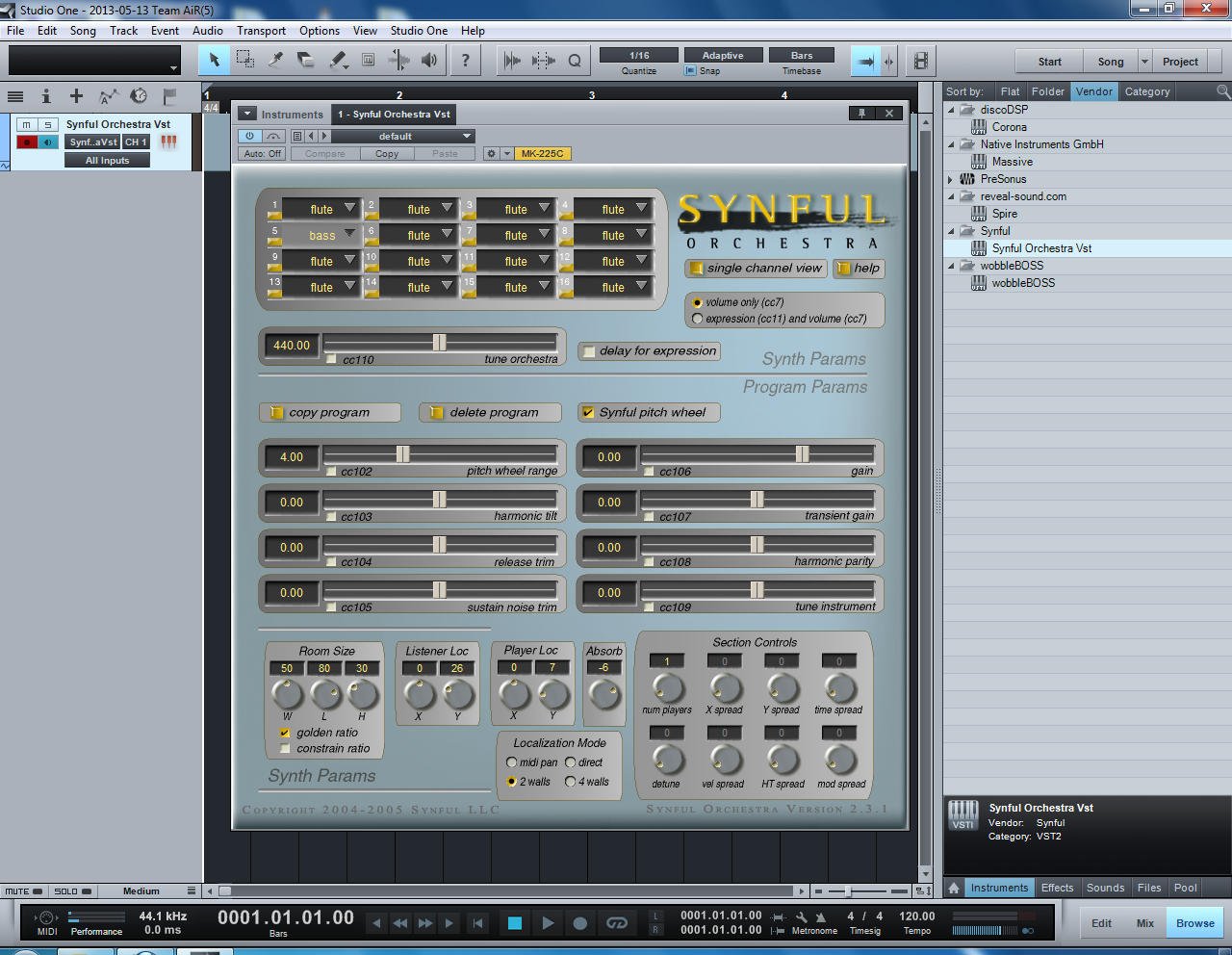Open the Studio One menu
Viewport: 1232px width, 955px height.
point(419,31)
